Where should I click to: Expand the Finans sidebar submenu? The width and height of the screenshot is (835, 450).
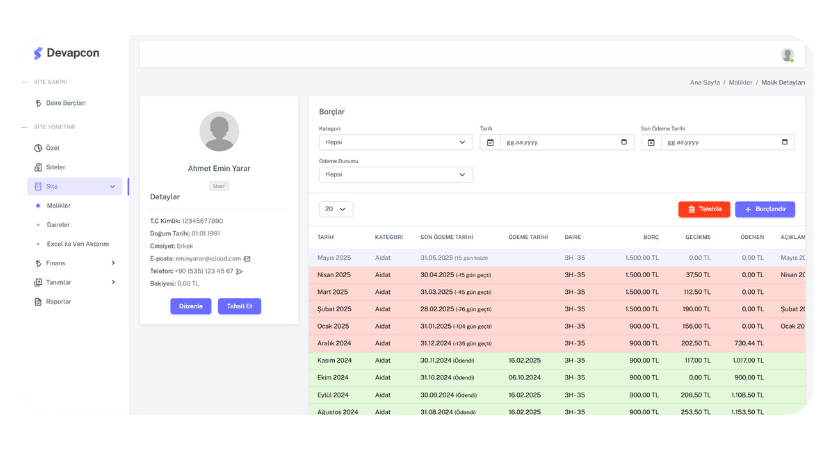pos(113,263)
